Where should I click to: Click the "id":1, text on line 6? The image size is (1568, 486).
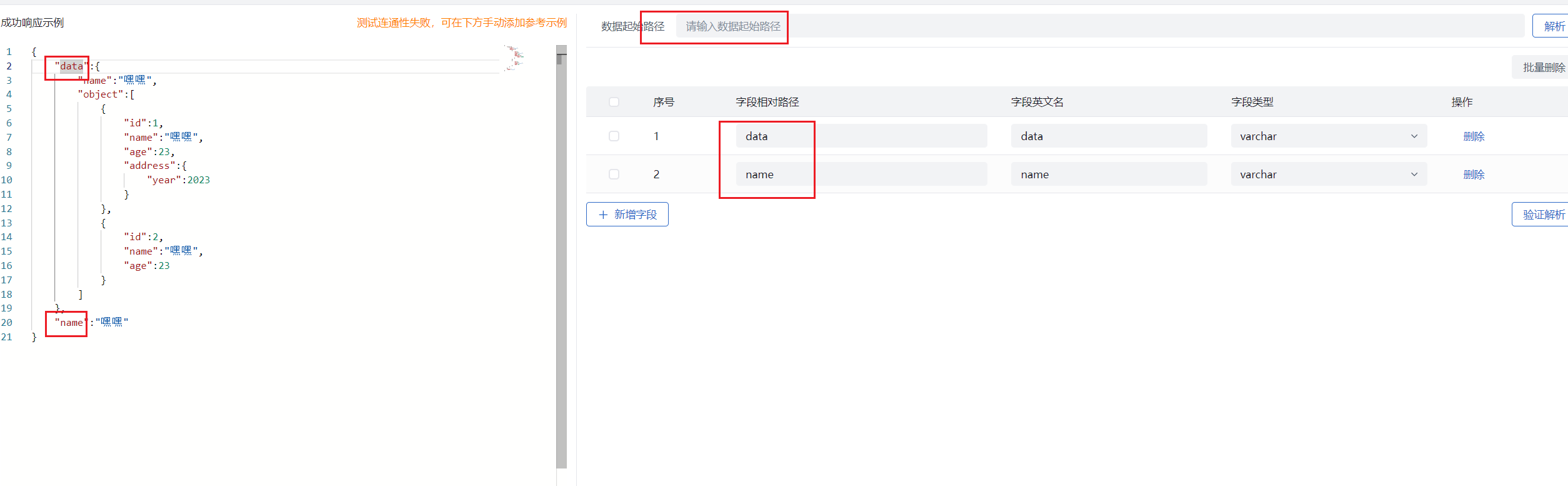pyautogui.click(x=144, y=123)
